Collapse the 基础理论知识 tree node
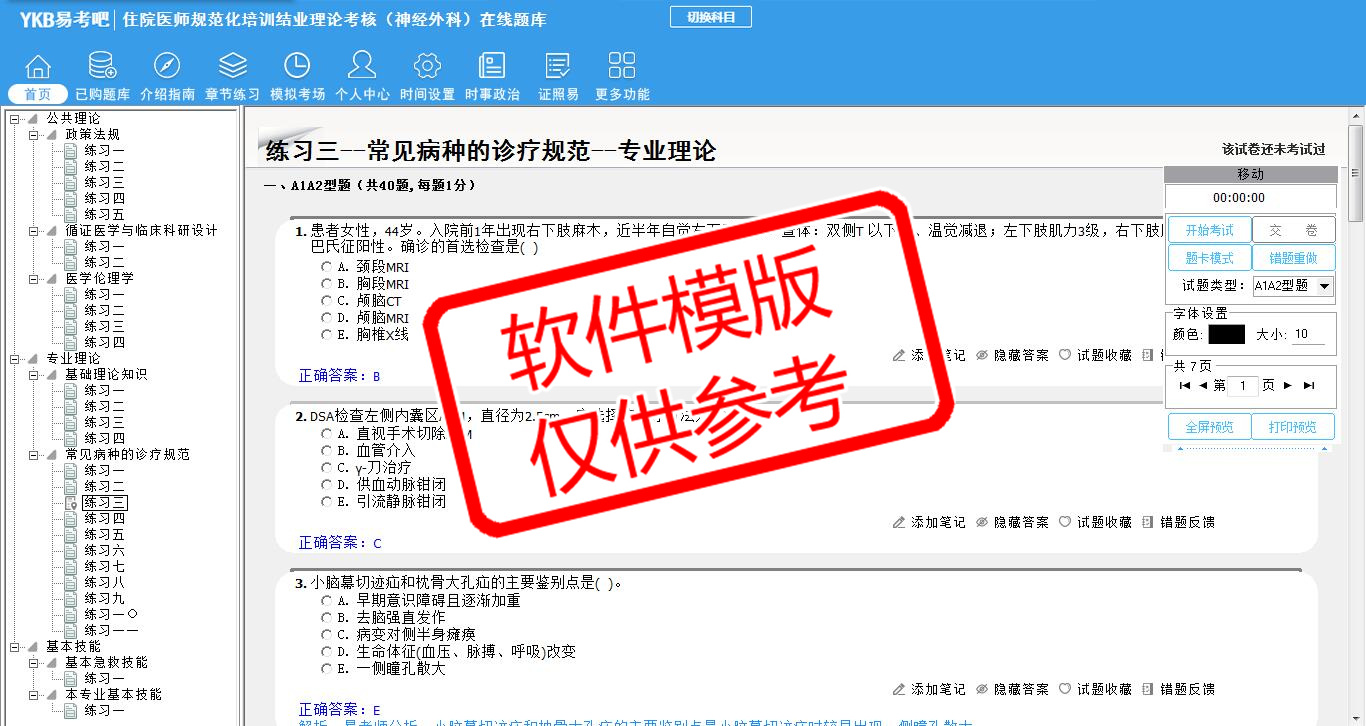Viewport: 1366px width, 726px height. pos(34,375)
